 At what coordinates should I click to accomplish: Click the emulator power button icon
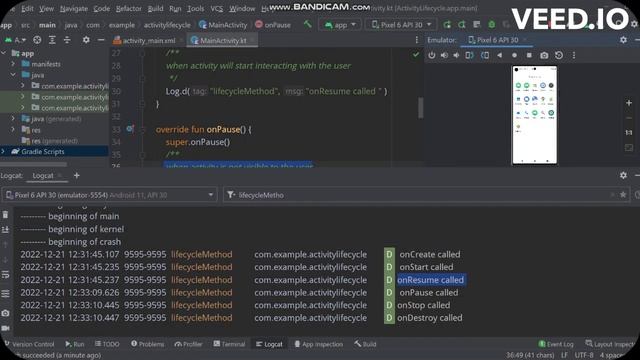(431, 55)
